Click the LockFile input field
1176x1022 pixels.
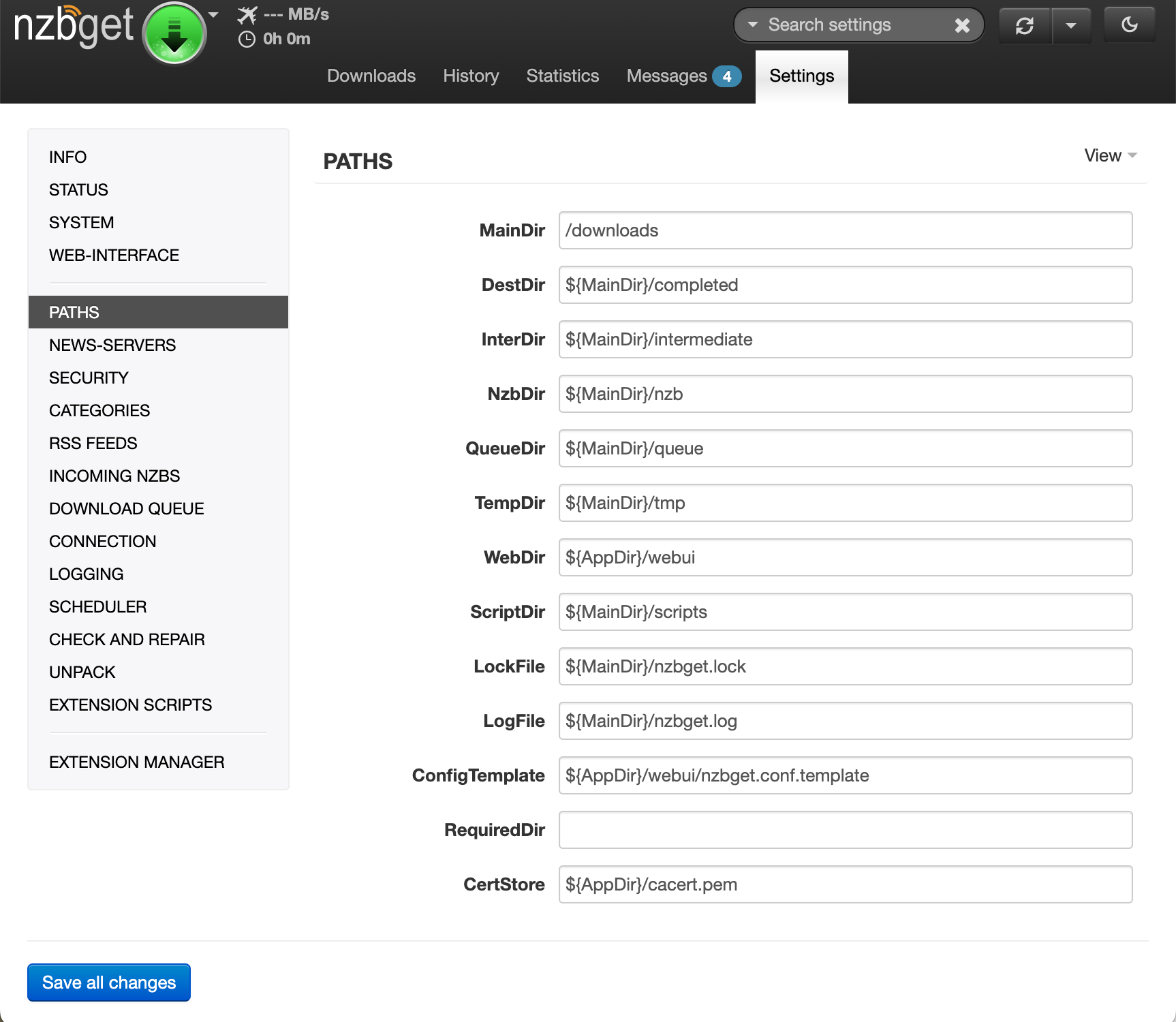coord(846,666)
